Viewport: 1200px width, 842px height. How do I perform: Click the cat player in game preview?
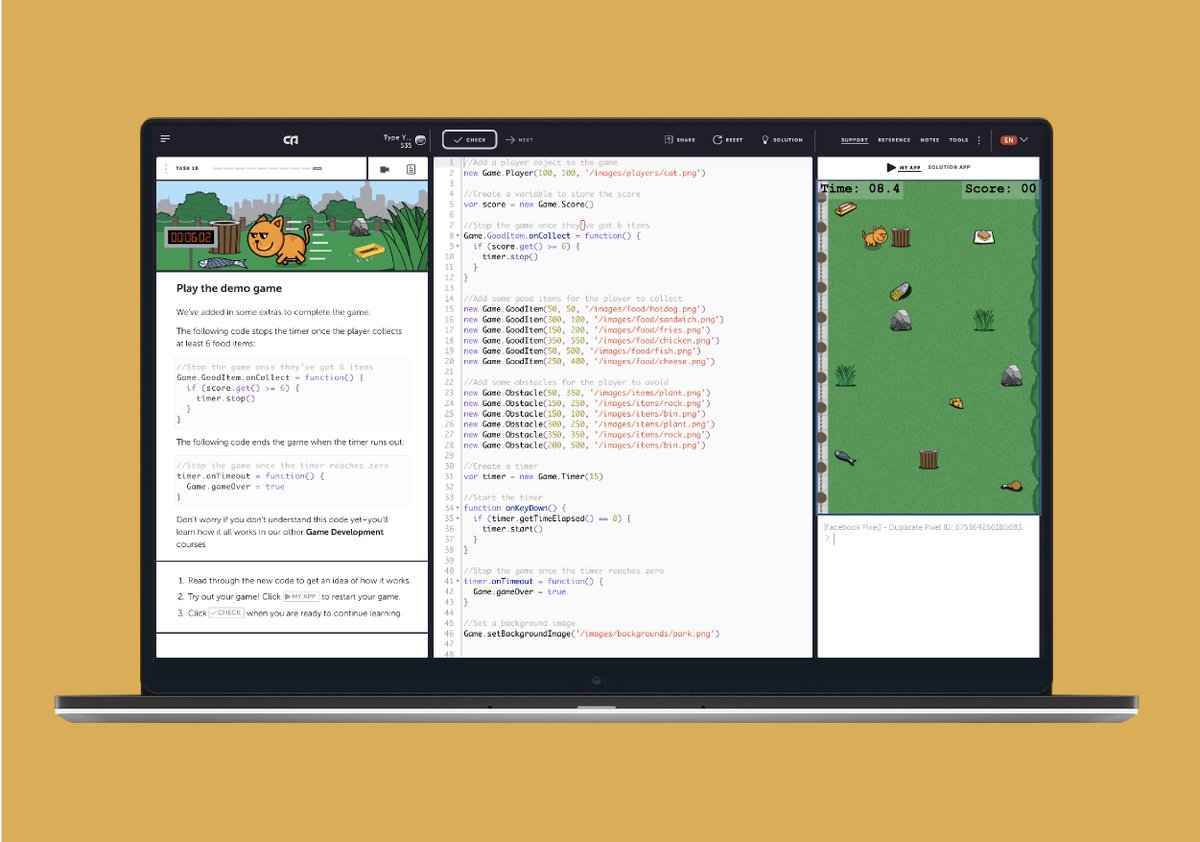pos(874,236)
